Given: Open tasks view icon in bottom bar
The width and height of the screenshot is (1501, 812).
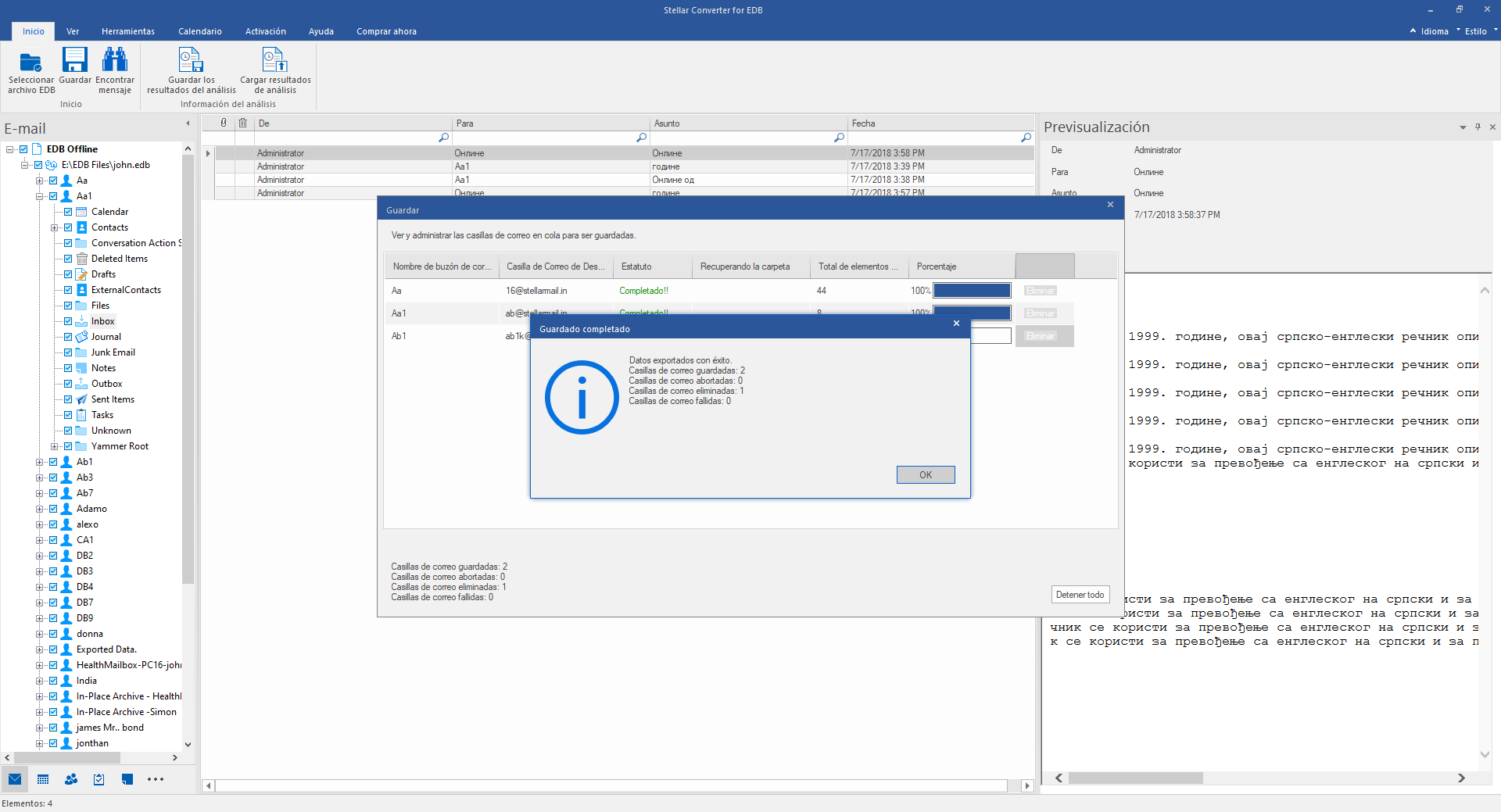Looking at the screenshot, I should (99, 779).
